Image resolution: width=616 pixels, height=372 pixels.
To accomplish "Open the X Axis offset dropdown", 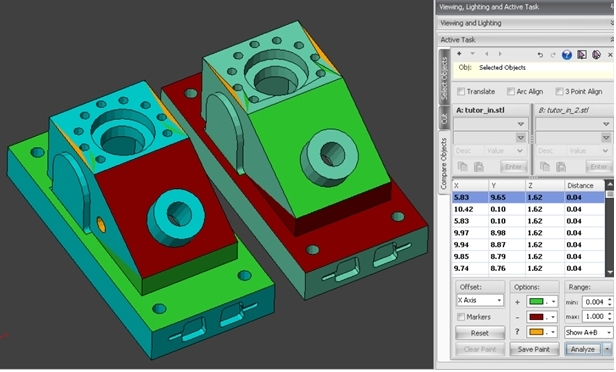I will (x=480, y=301).
